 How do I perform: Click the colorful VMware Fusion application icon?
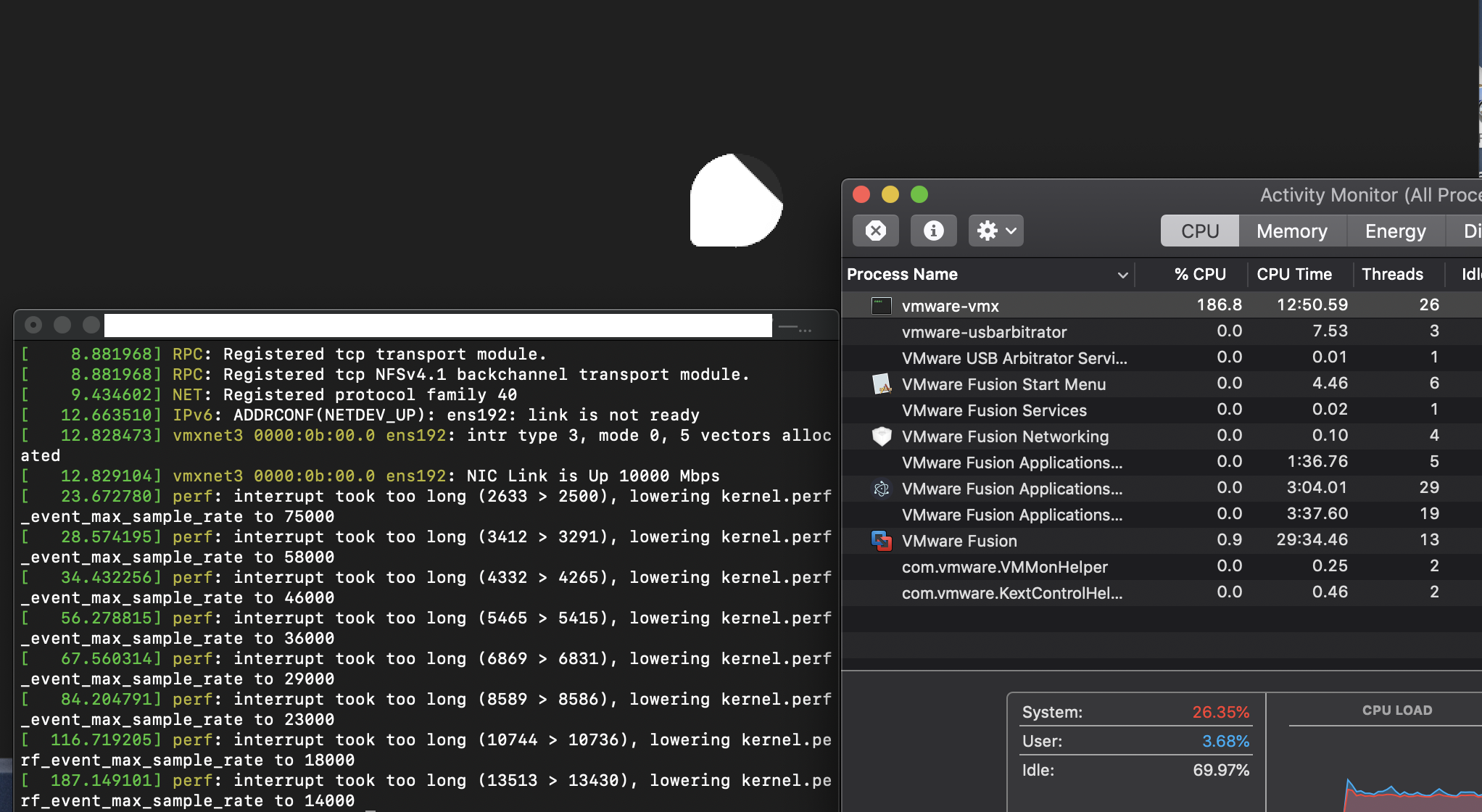coord(881,541)
